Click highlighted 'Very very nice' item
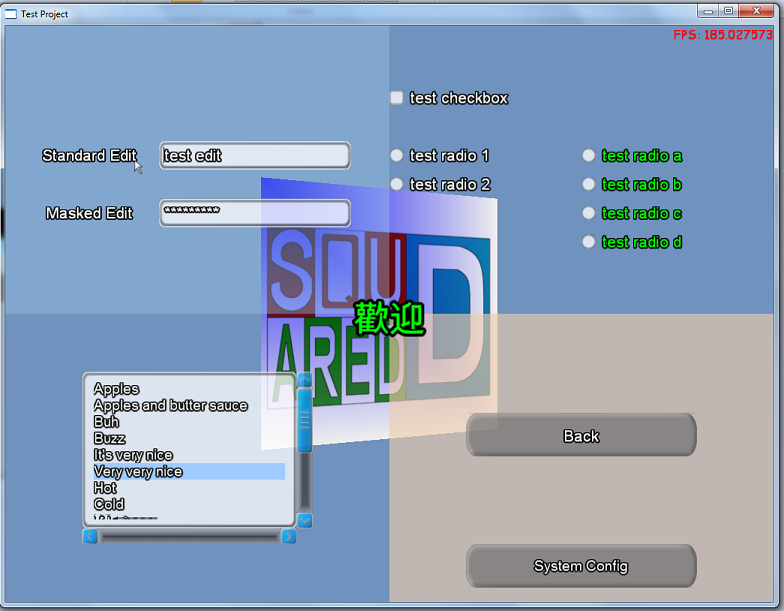784x611 pixels. (x=189, y=472)
